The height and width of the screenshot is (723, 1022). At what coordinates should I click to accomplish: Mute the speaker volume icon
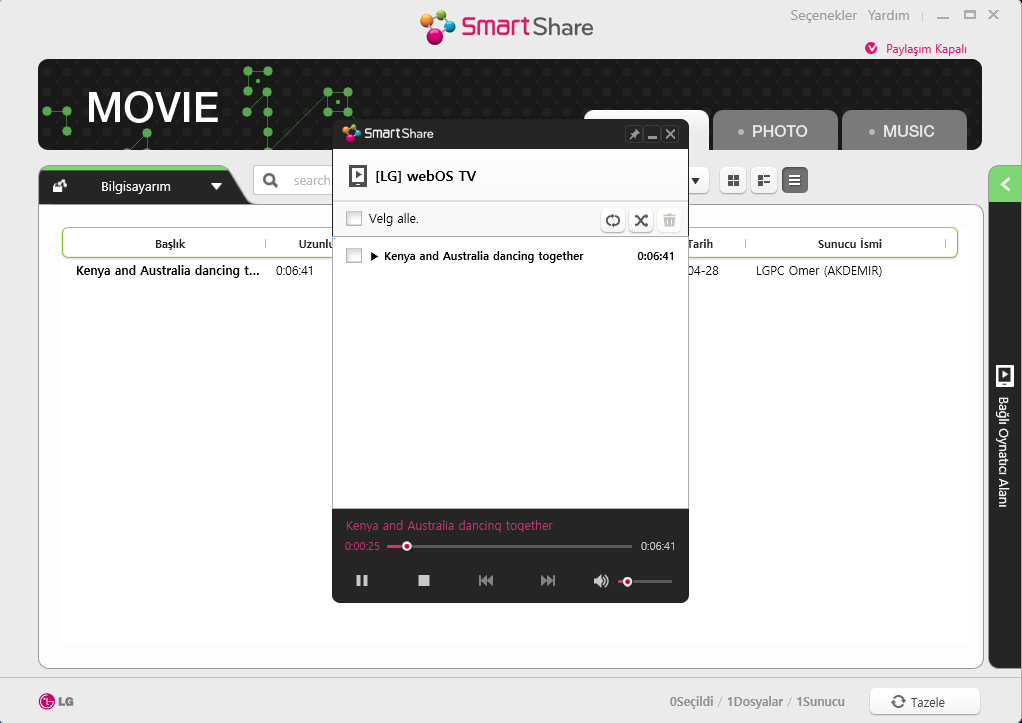(601, 581)
